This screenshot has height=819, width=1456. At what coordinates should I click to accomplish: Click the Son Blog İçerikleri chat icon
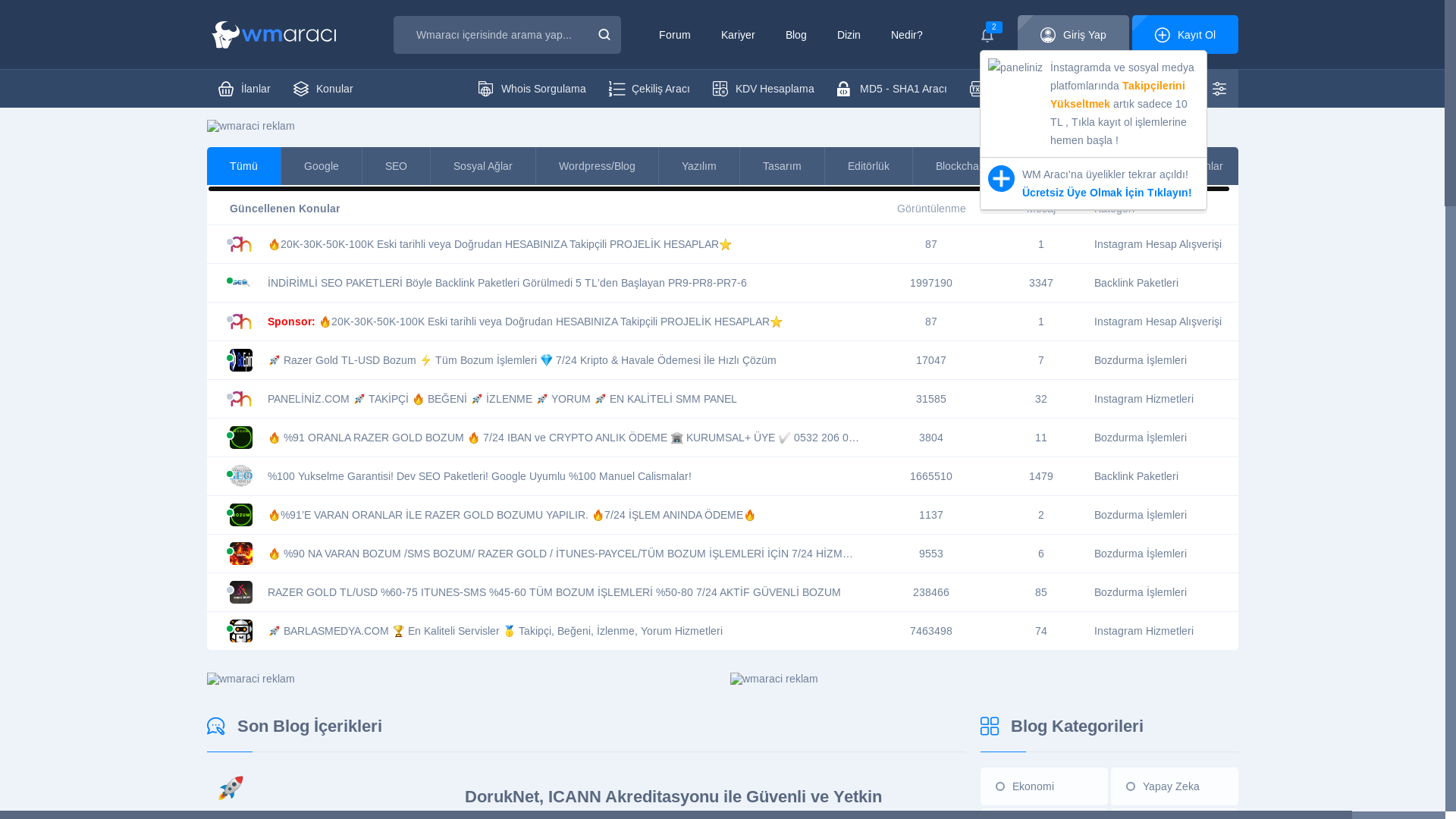tap(216, 726)
